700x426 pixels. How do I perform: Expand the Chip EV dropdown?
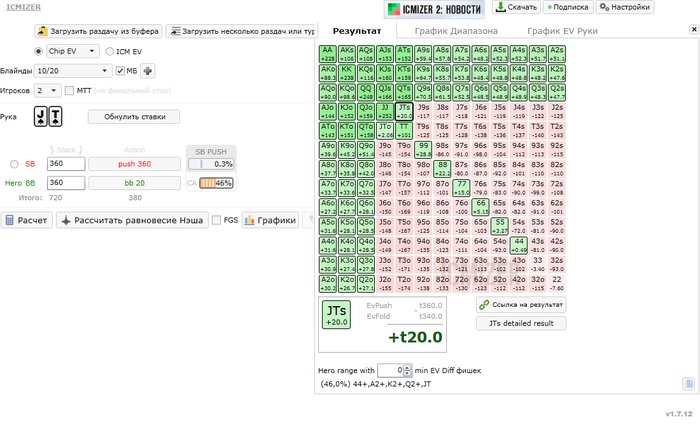coord(72,51)
